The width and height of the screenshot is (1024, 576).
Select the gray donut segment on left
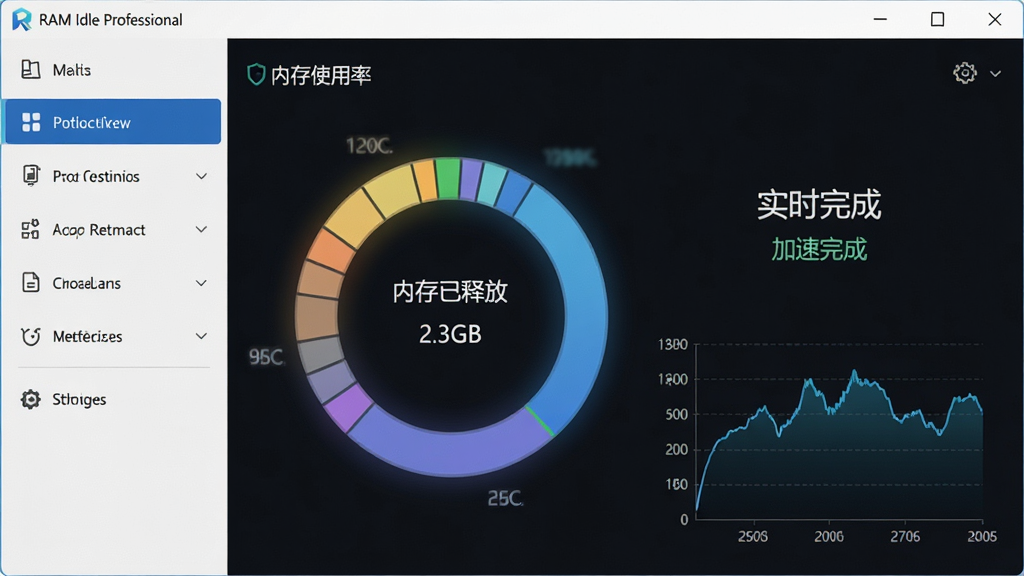click(320, 356)
